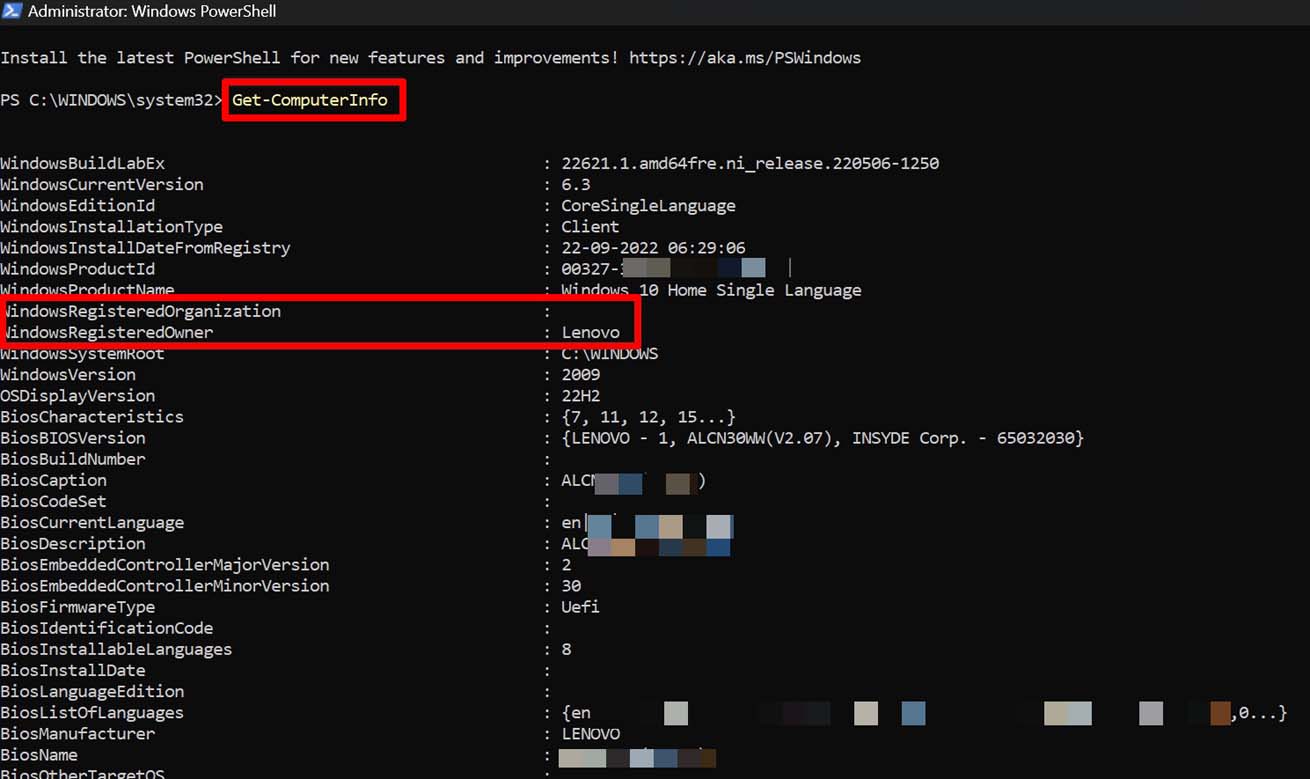The image size is (1310, 779).
Task: Select the WindowsEditionId property name
Action: [77, 205]
